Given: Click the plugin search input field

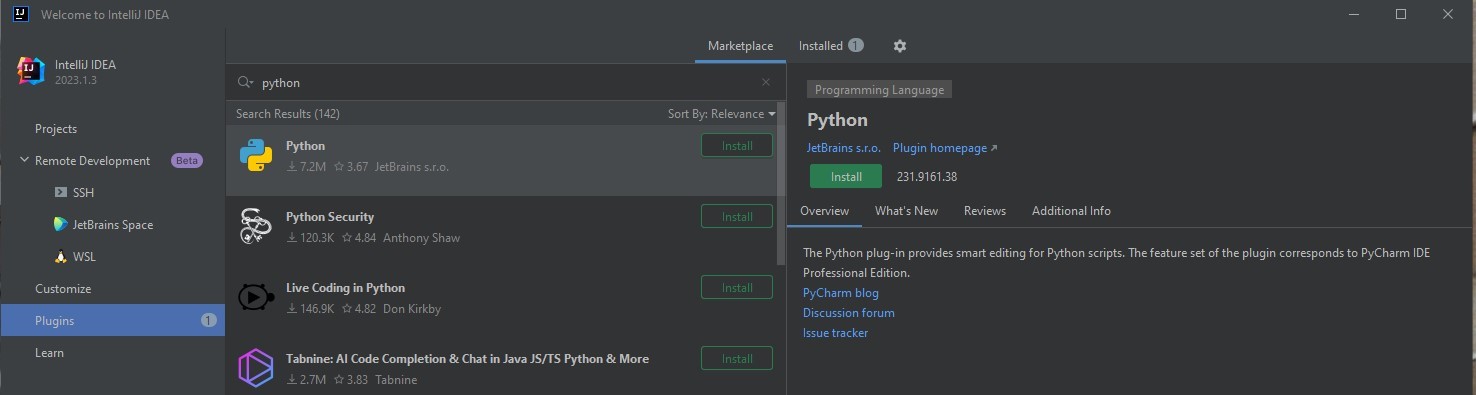Looking at the screenshot, I should pyautogui.click(x=505, y=83).
